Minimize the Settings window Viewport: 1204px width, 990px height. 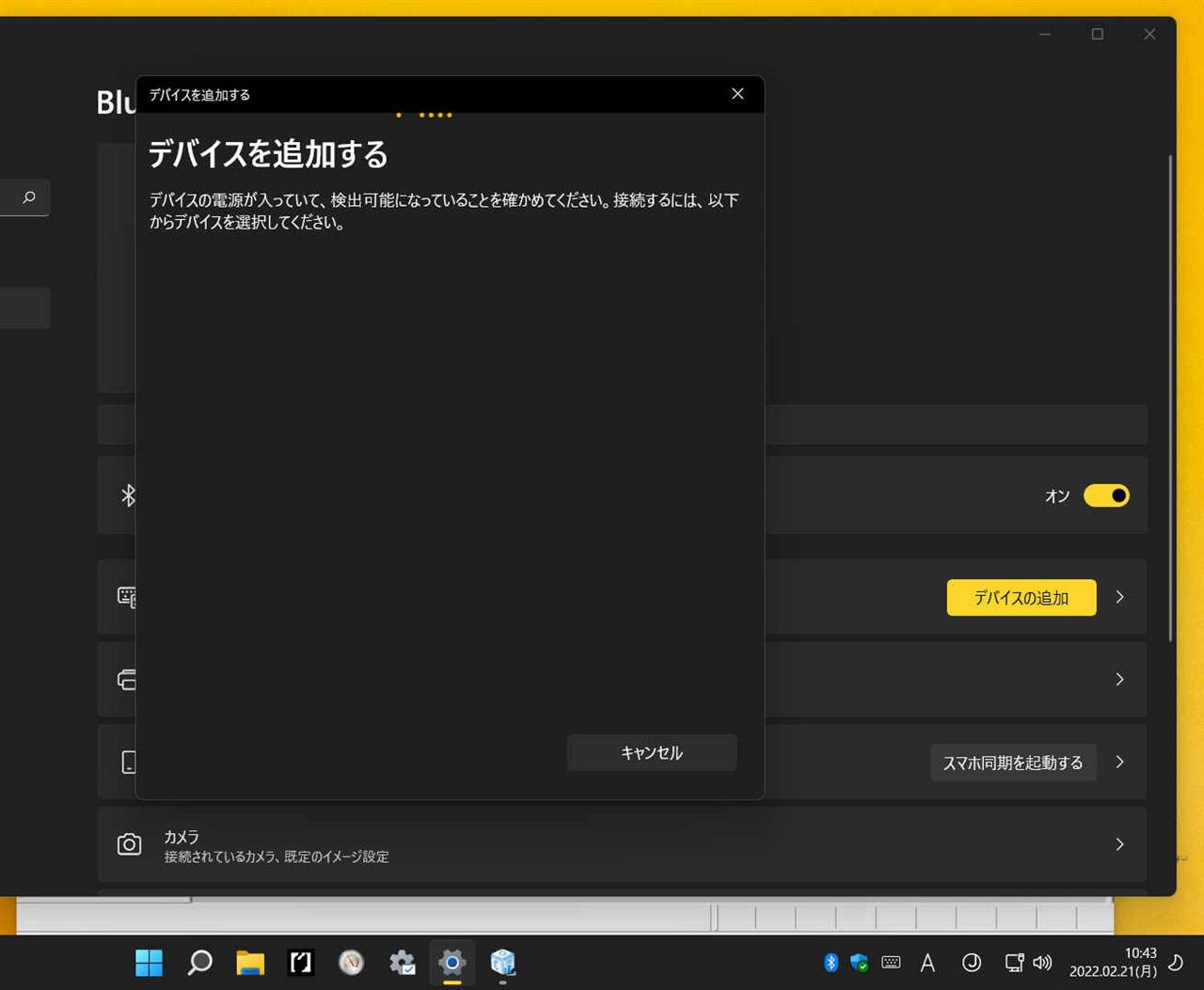pyautogui.click(x=1045, y=34)
